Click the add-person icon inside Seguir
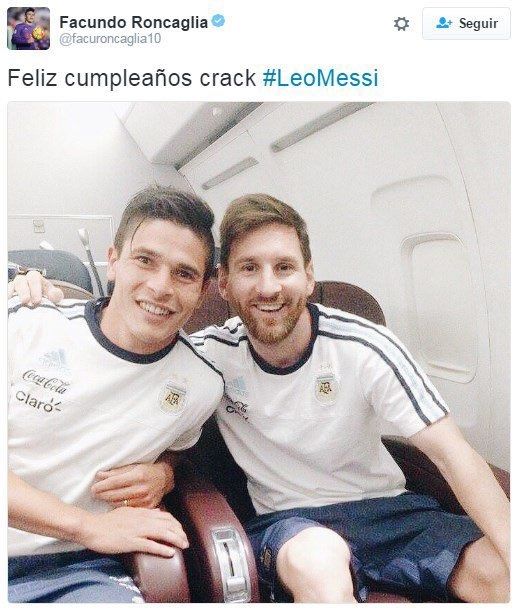This screenshot has height=610, width=516. pyautogui.click(x=444, y=23)
